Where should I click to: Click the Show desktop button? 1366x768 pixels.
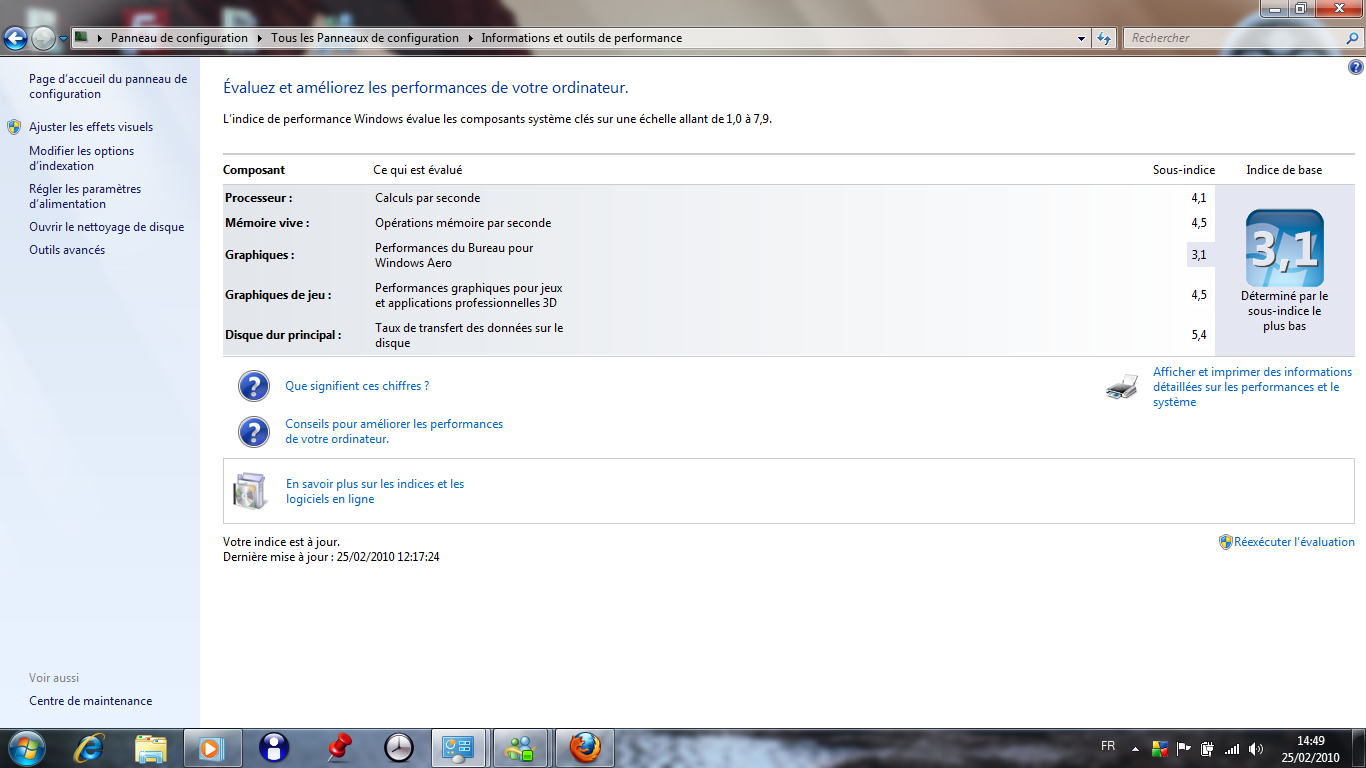(x=1359, y=749)
